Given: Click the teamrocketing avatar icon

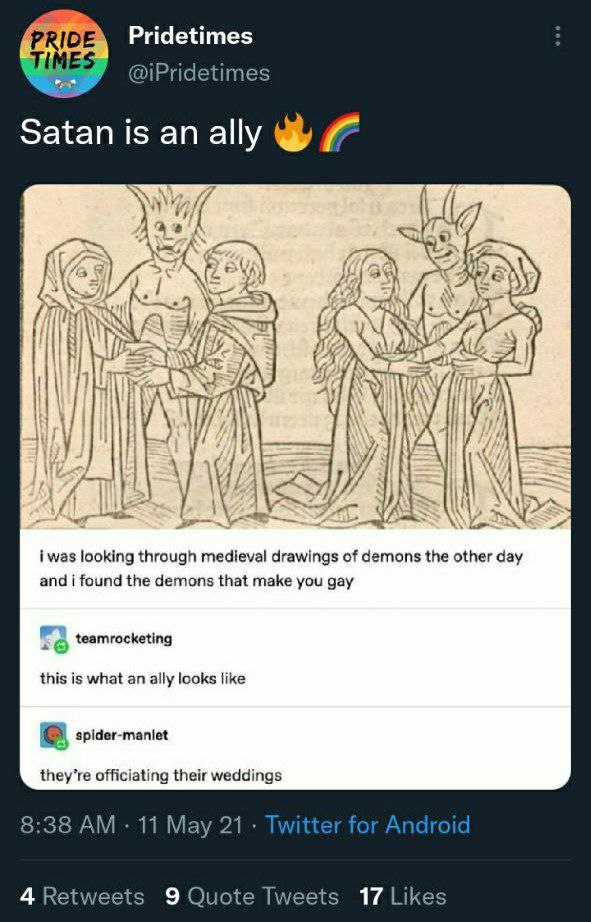Looking at the screenshot, I should click(54, 639).
